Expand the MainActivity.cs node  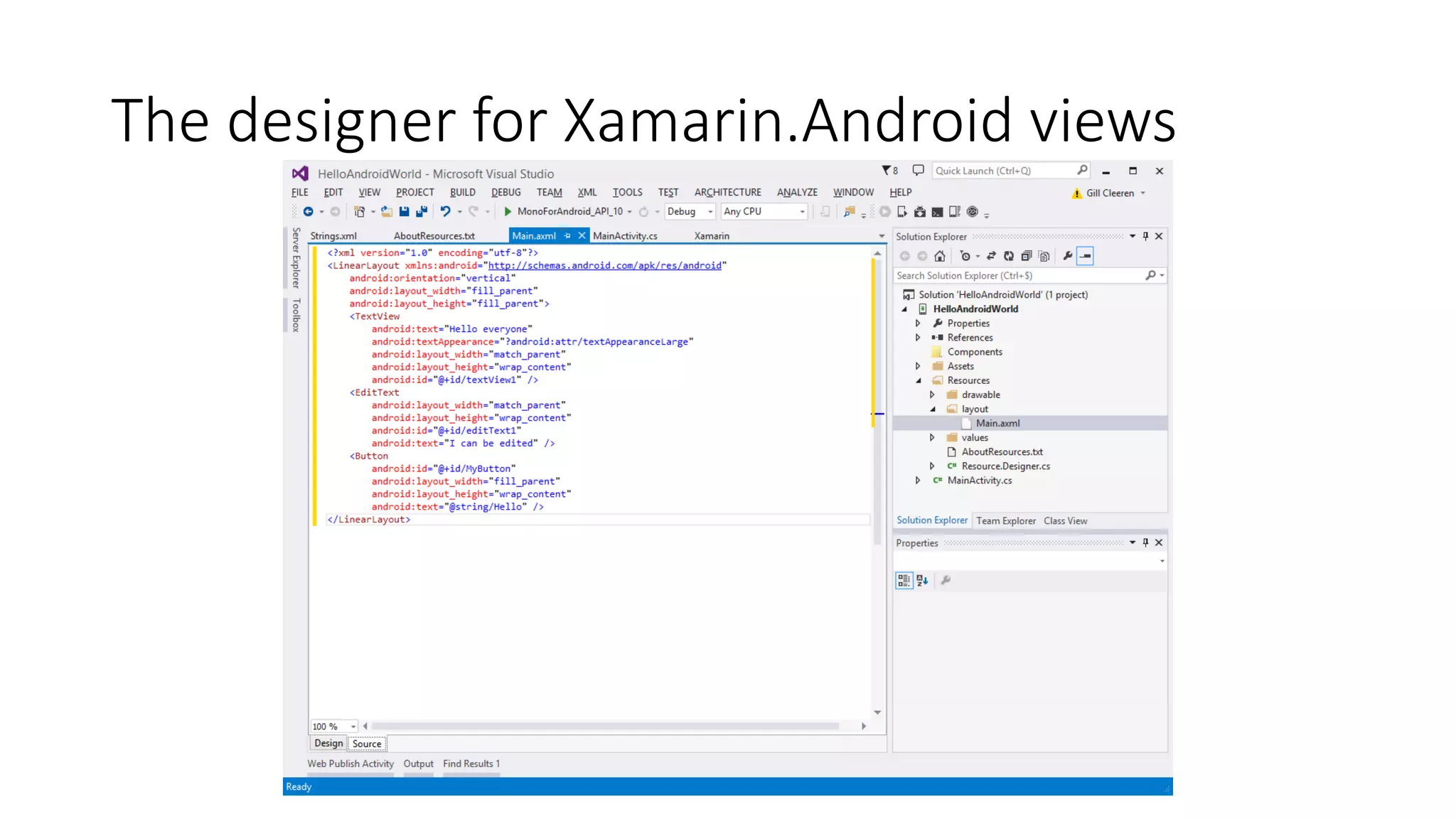[x=918, y=481]
